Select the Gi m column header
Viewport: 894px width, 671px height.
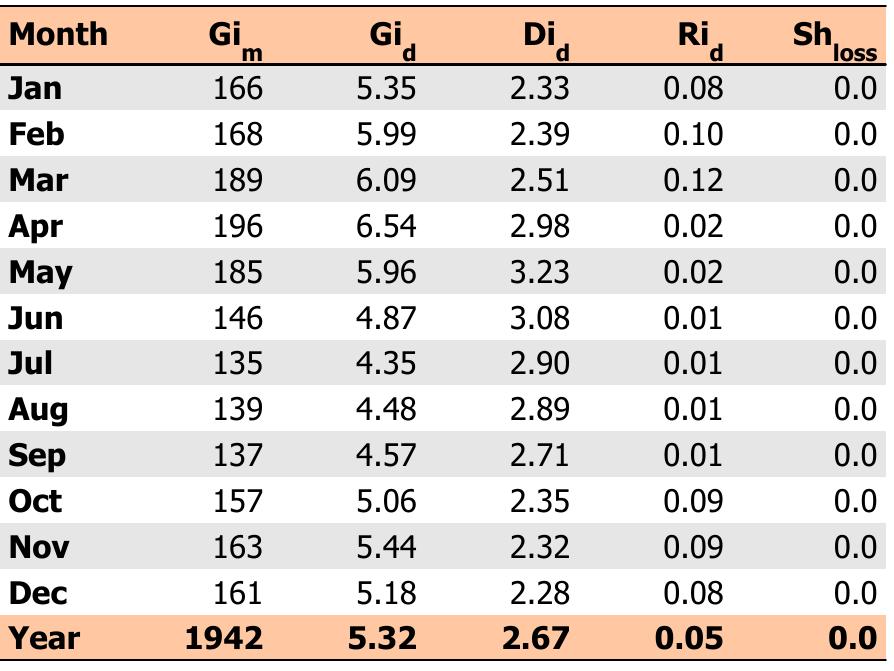pyautogui.click(x=236, y=38)
